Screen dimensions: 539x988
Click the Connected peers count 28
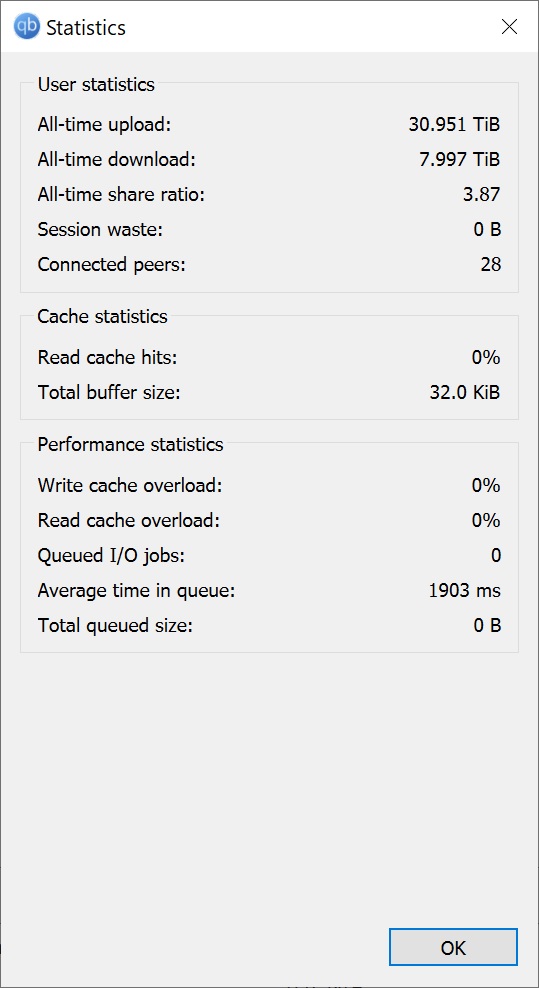coord(490,265)
